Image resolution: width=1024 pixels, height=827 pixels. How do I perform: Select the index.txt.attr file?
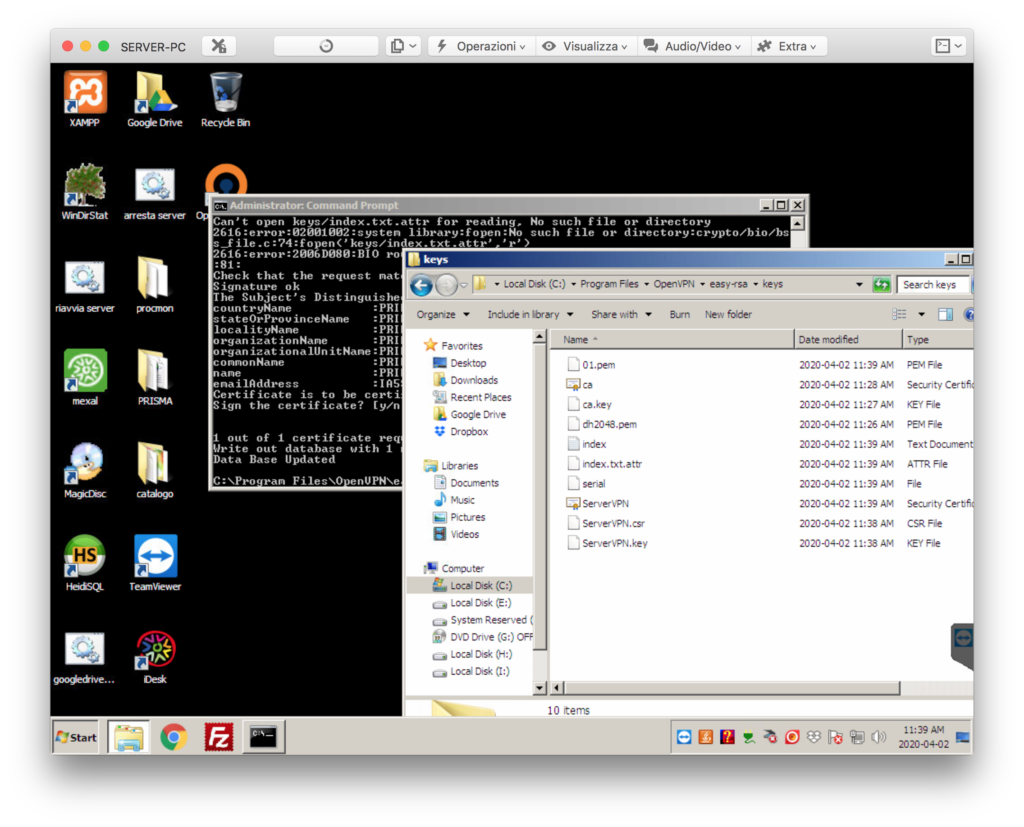pos(604,464)
